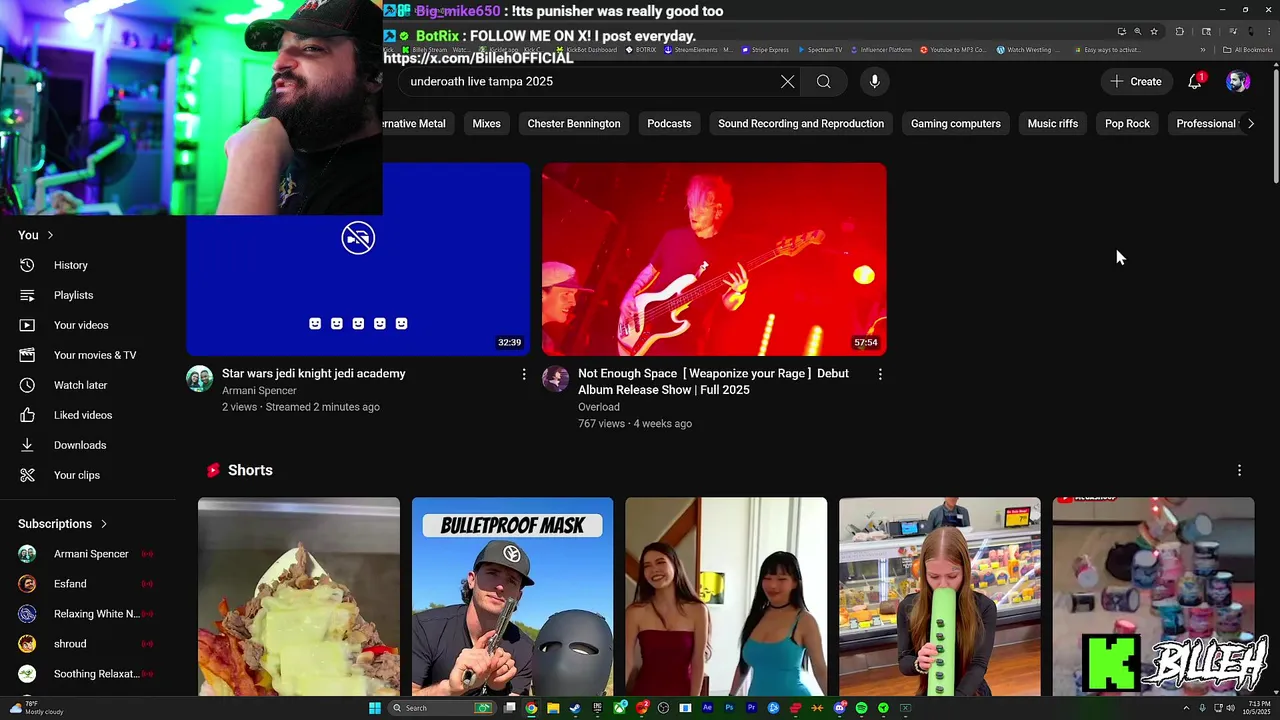1280x720 pixels.
Task: Click Armani Spencer channel avatar beside Star Wars video
Action: 200,379
